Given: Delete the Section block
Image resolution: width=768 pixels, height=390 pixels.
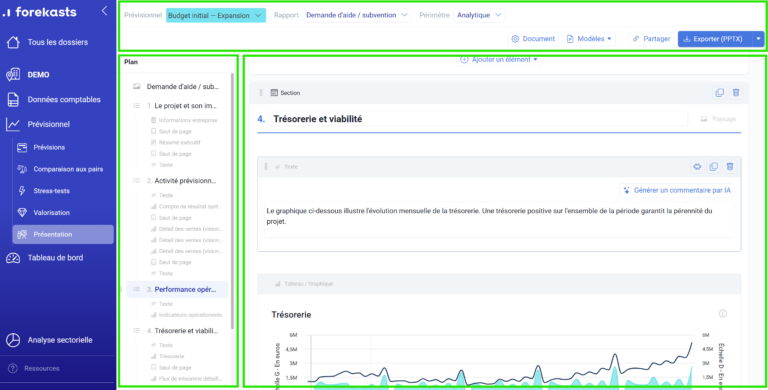Looking at the screenshot, I should pos(736,93).
